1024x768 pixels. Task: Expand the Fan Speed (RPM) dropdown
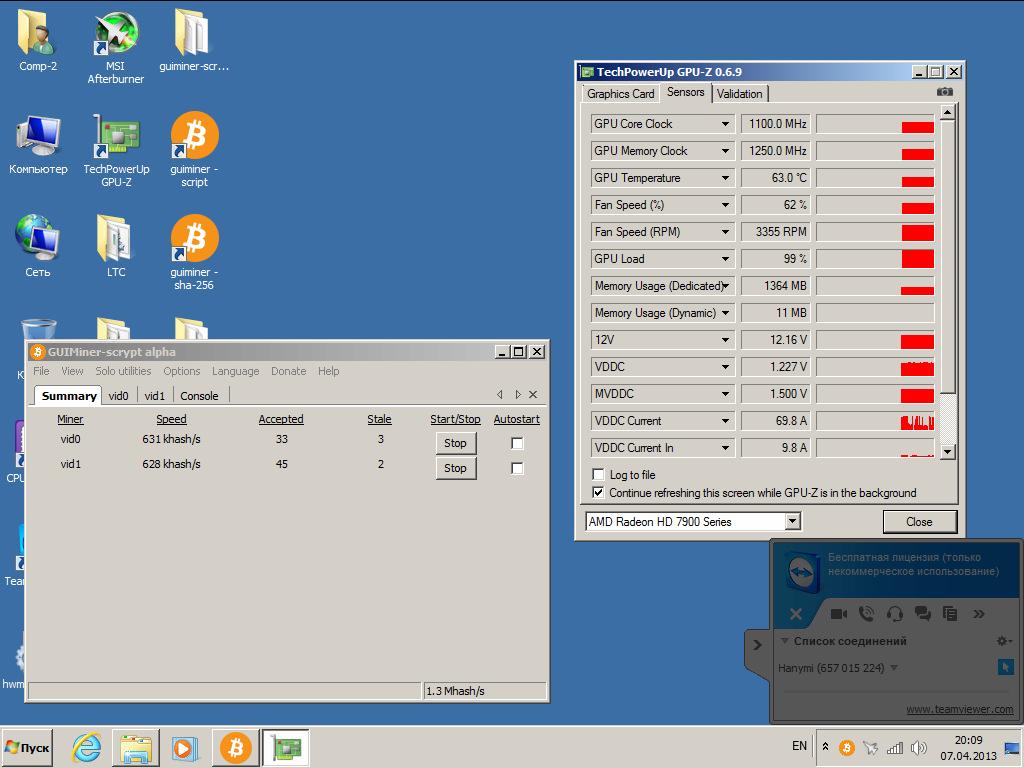click(x=726, y=232)
